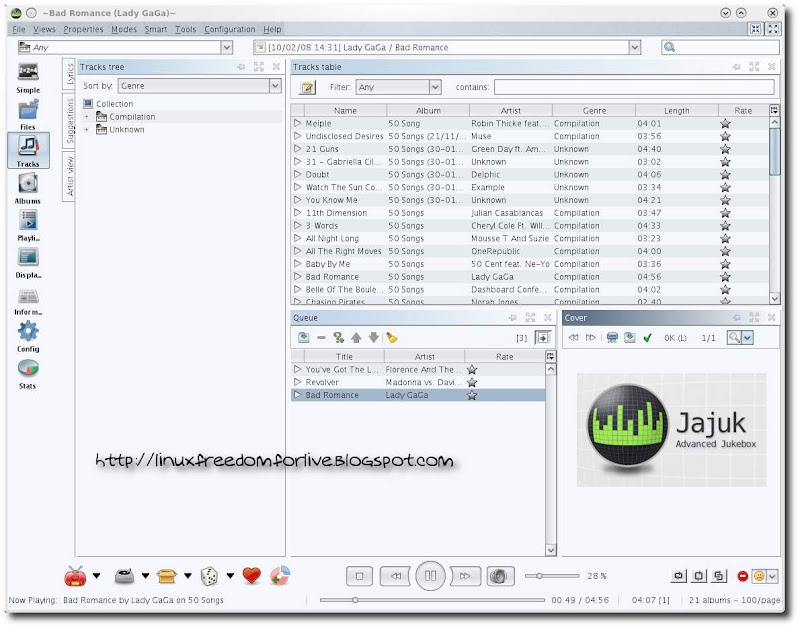Image resolution: width=800 pixels, height=628 pixels.
Task: Open the Smart menu
Action: pyautogui.click(x=155, y=29)
